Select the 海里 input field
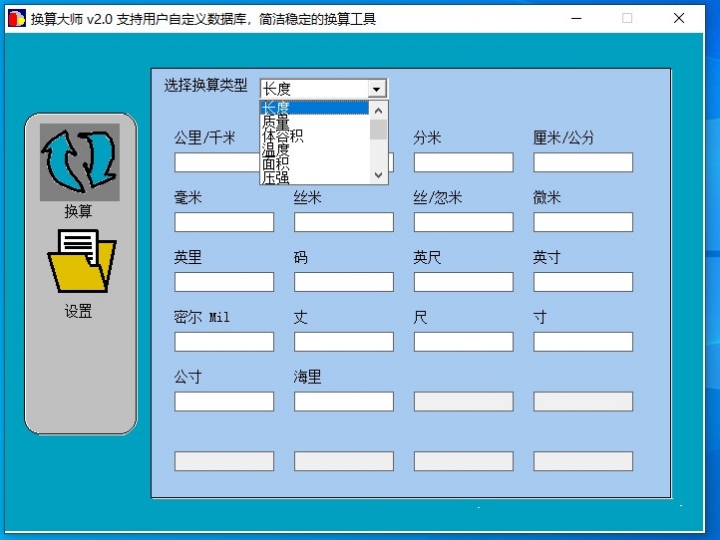Screen dimensions: 720x540 tap(344, 402)
